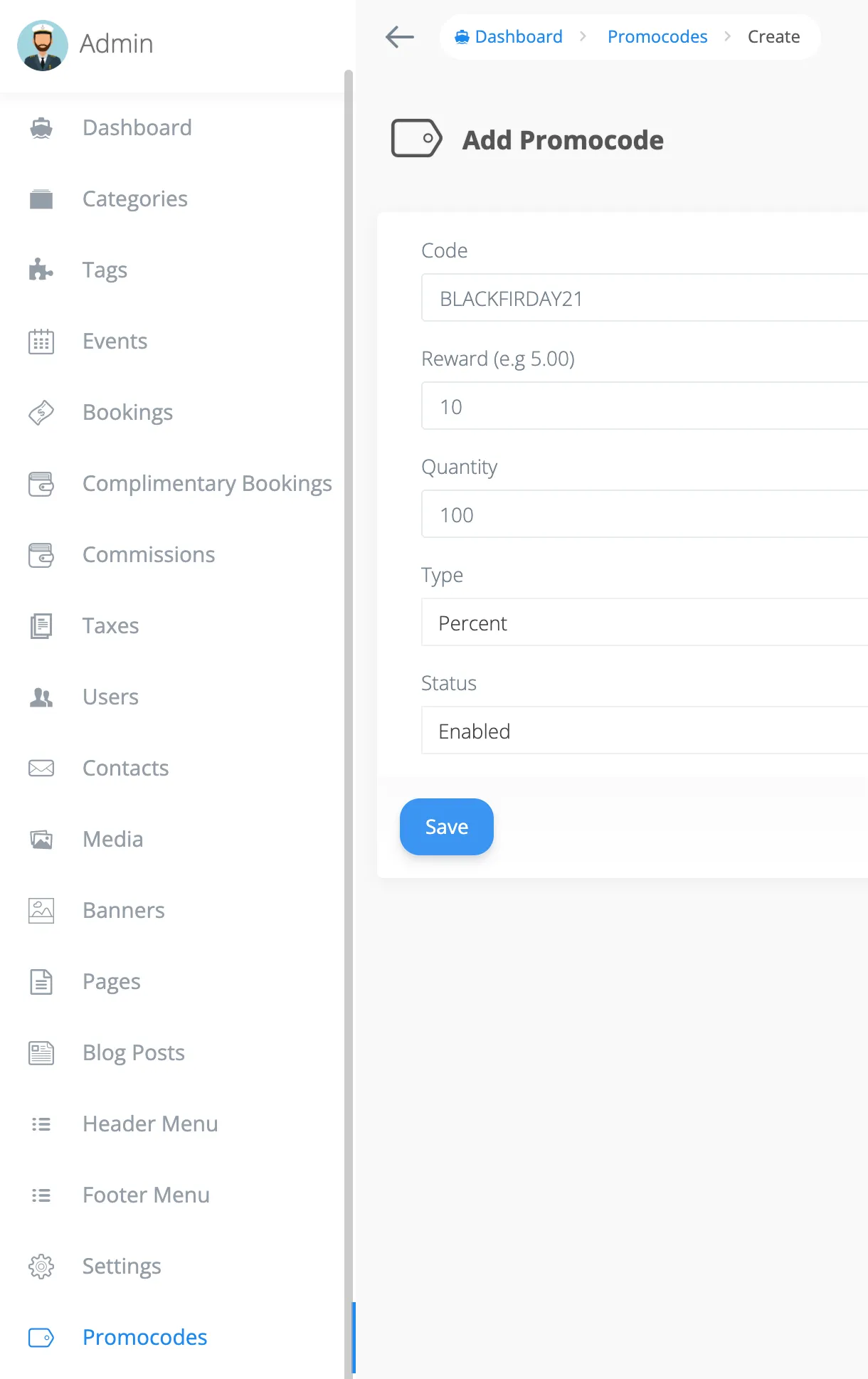The height and width of the screenshot is (1379, 868).
Task: Click the Contacts envelope icon
Action: coord(41,768)
